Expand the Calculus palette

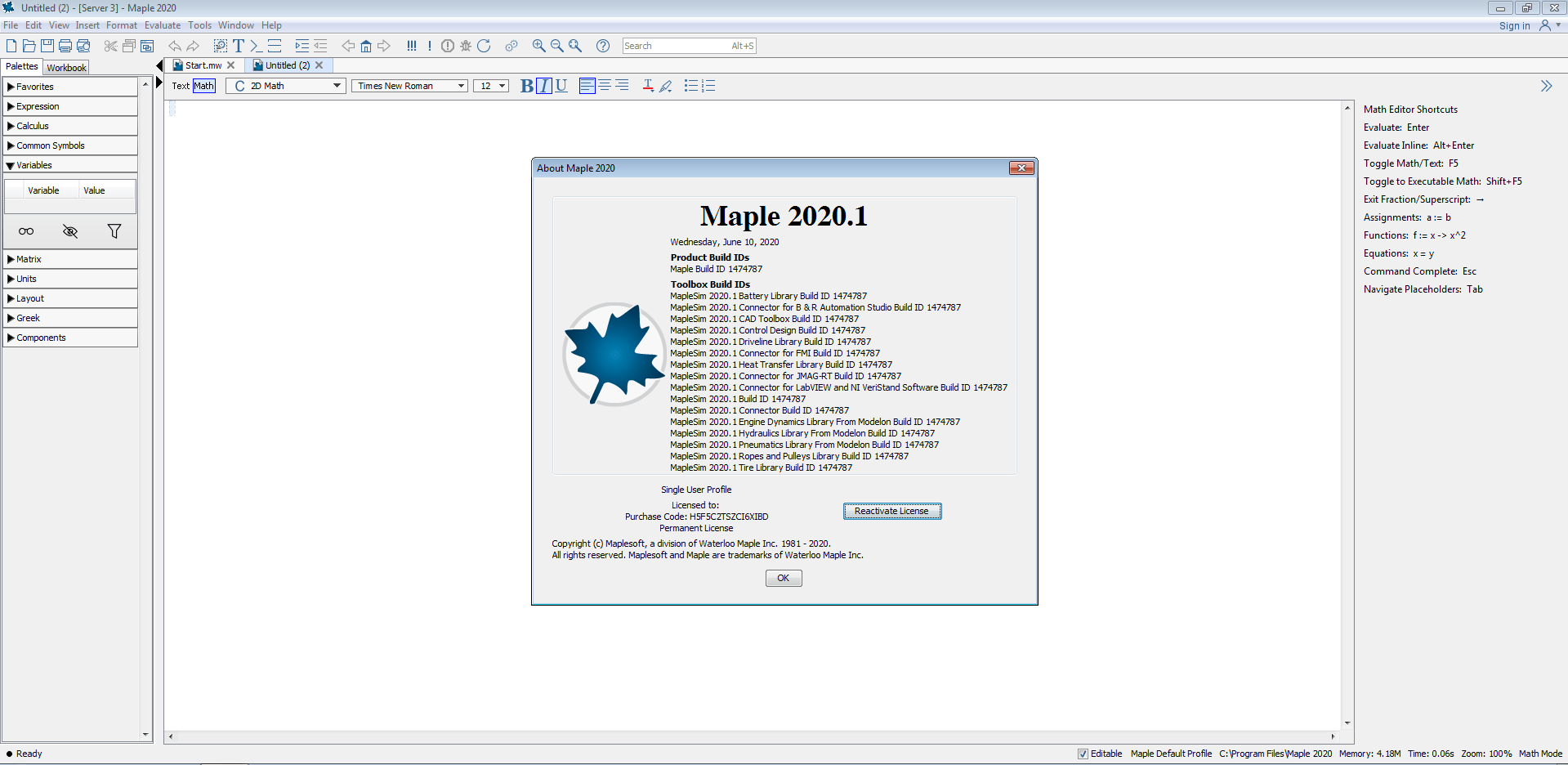pos(70,126)
